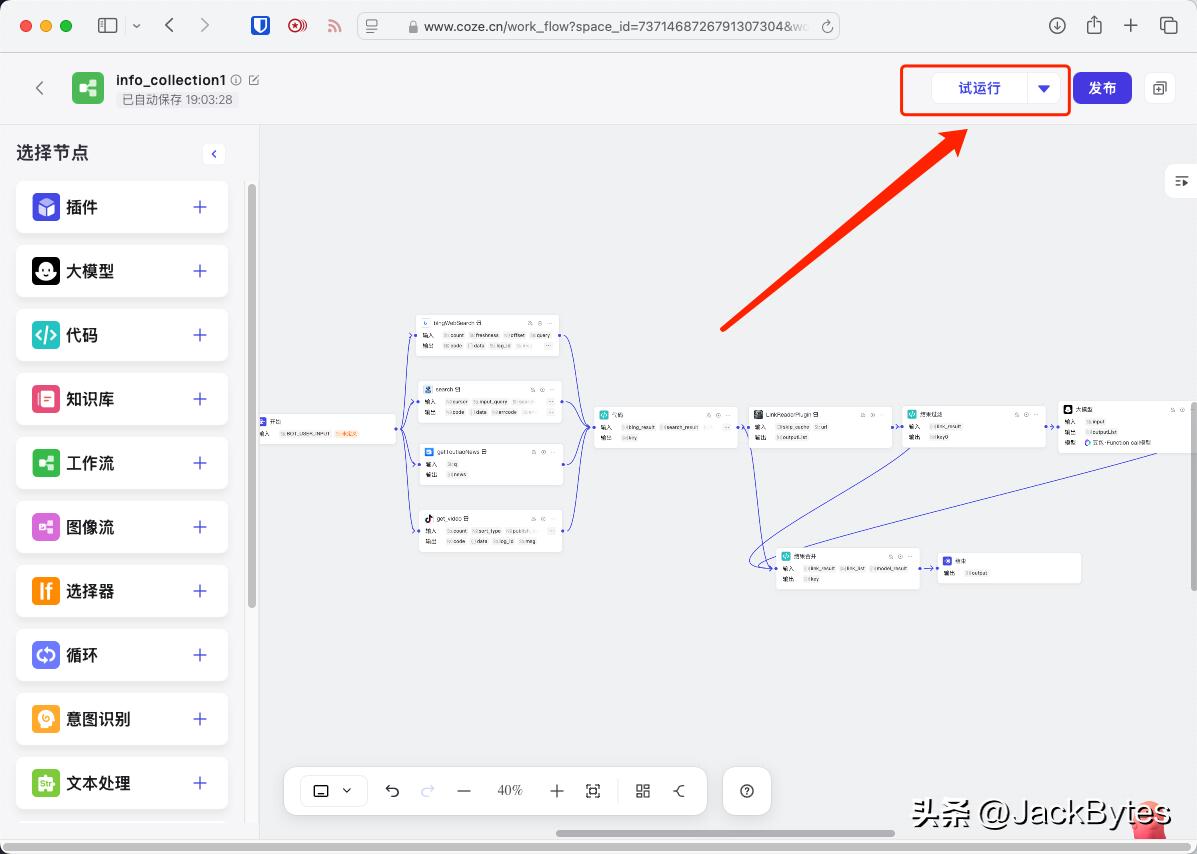Viewport: 1197px width, 854px height.
Task: Open the Safari share menu
Action: (x=1094, y=26)
